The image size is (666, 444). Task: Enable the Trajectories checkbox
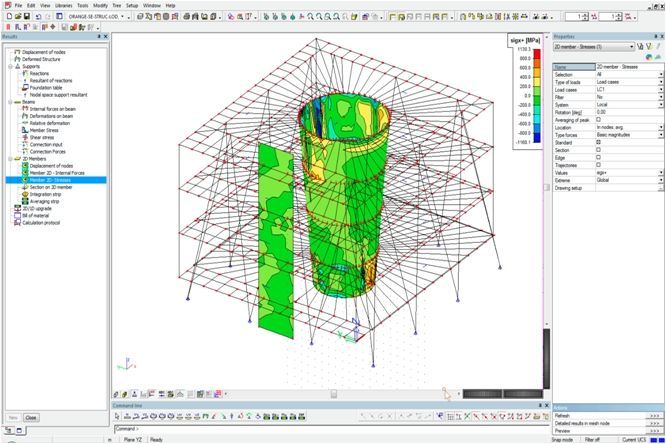click(598, 164)
